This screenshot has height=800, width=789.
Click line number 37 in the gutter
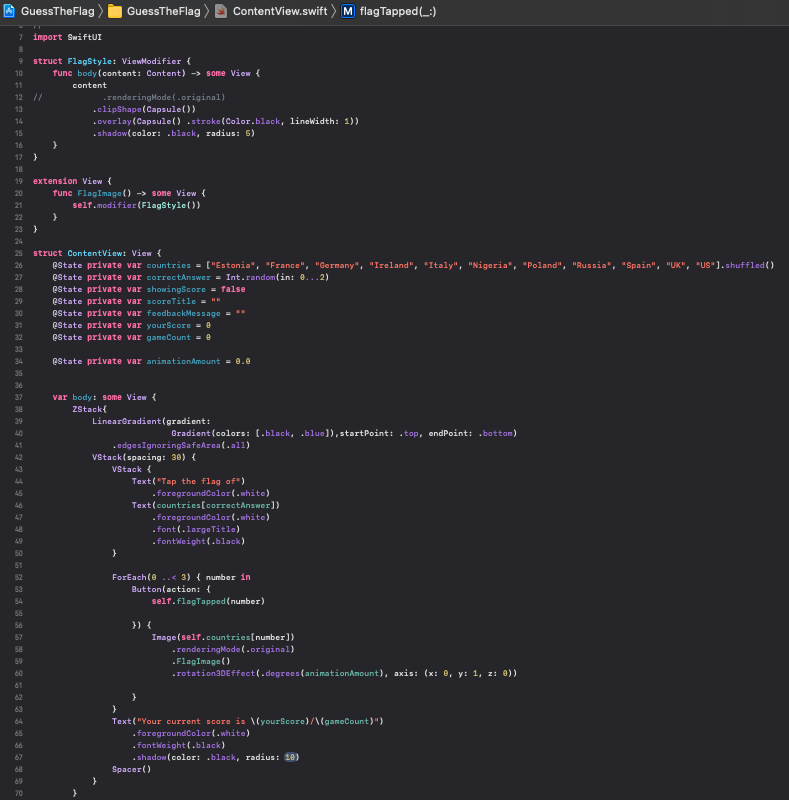pos(18,397)
